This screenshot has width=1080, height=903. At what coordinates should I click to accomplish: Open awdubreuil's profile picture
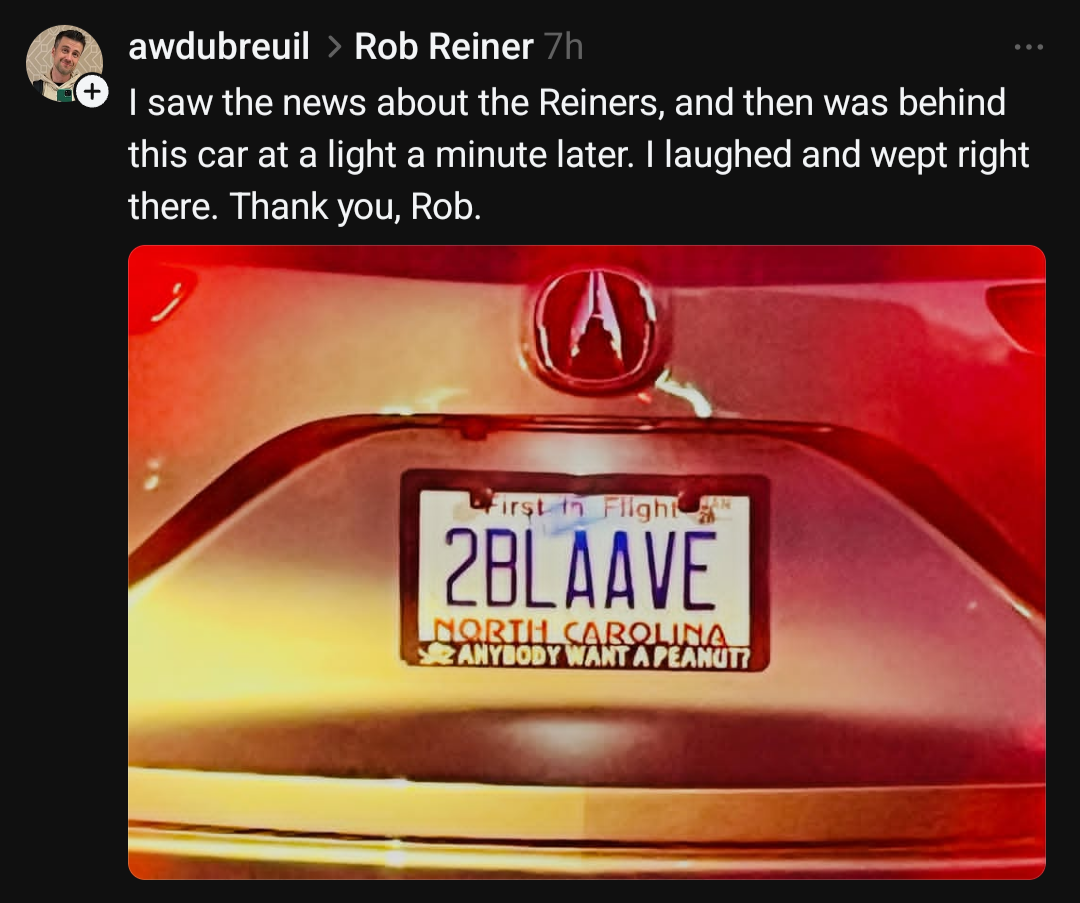tap(63, 63)
